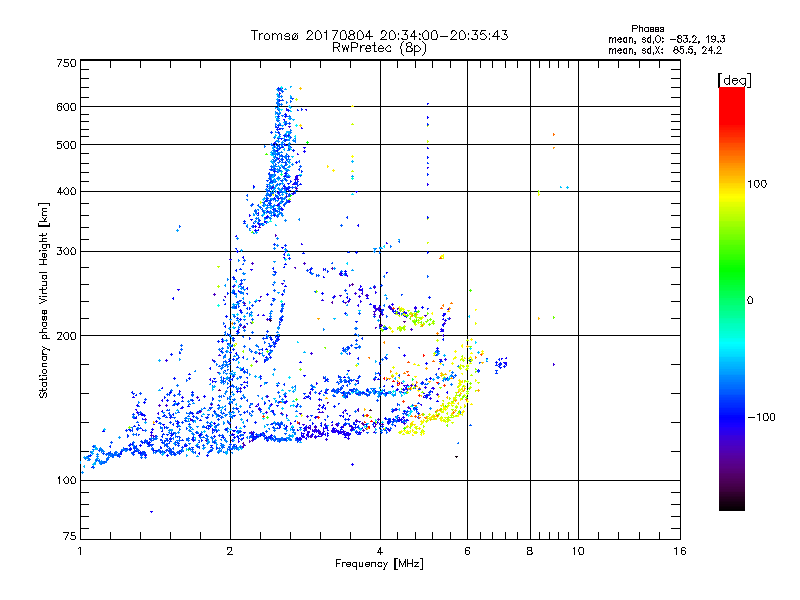Select the colorbar tick label '-100'

pos(761,417)
